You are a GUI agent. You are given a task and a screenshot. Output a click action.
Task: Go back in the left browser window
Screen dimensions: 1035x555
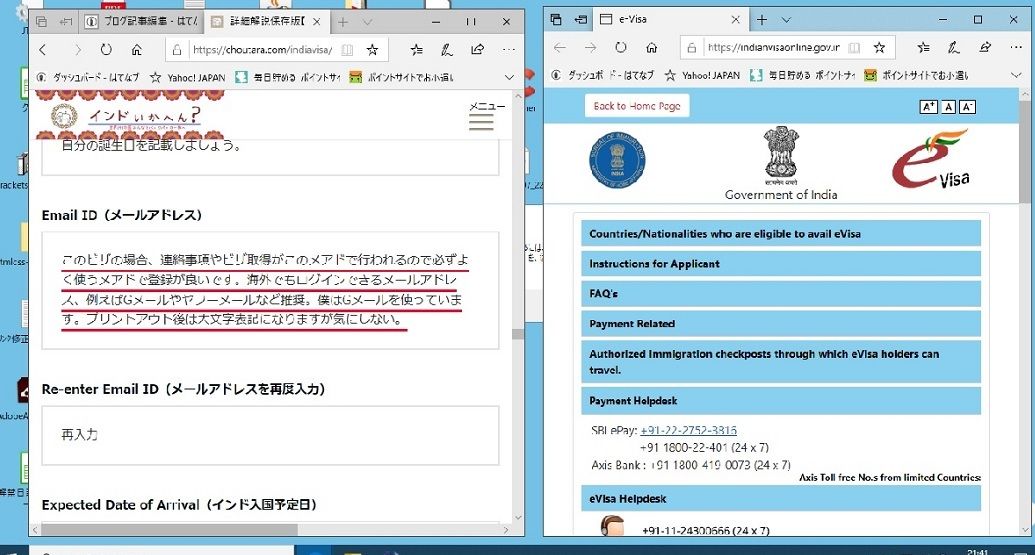point(43,49)
